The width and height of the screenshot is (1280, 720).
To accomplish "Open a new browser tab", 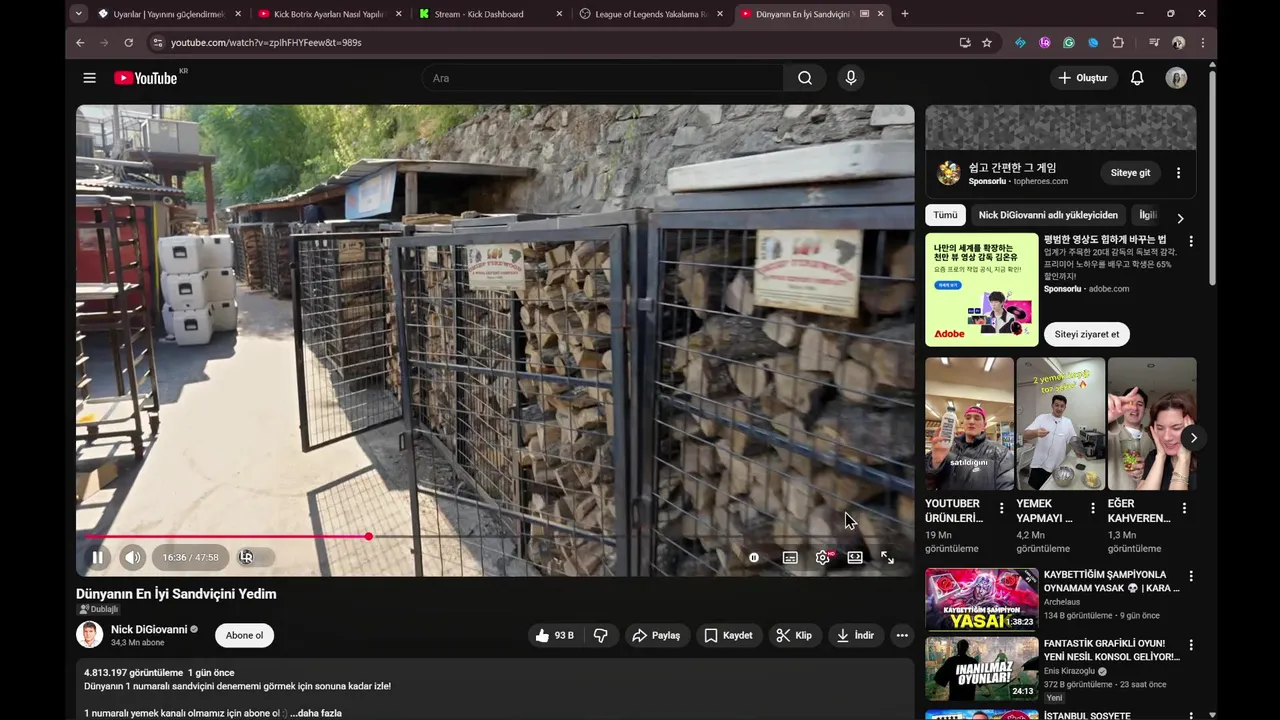I will tap(905, 14).
